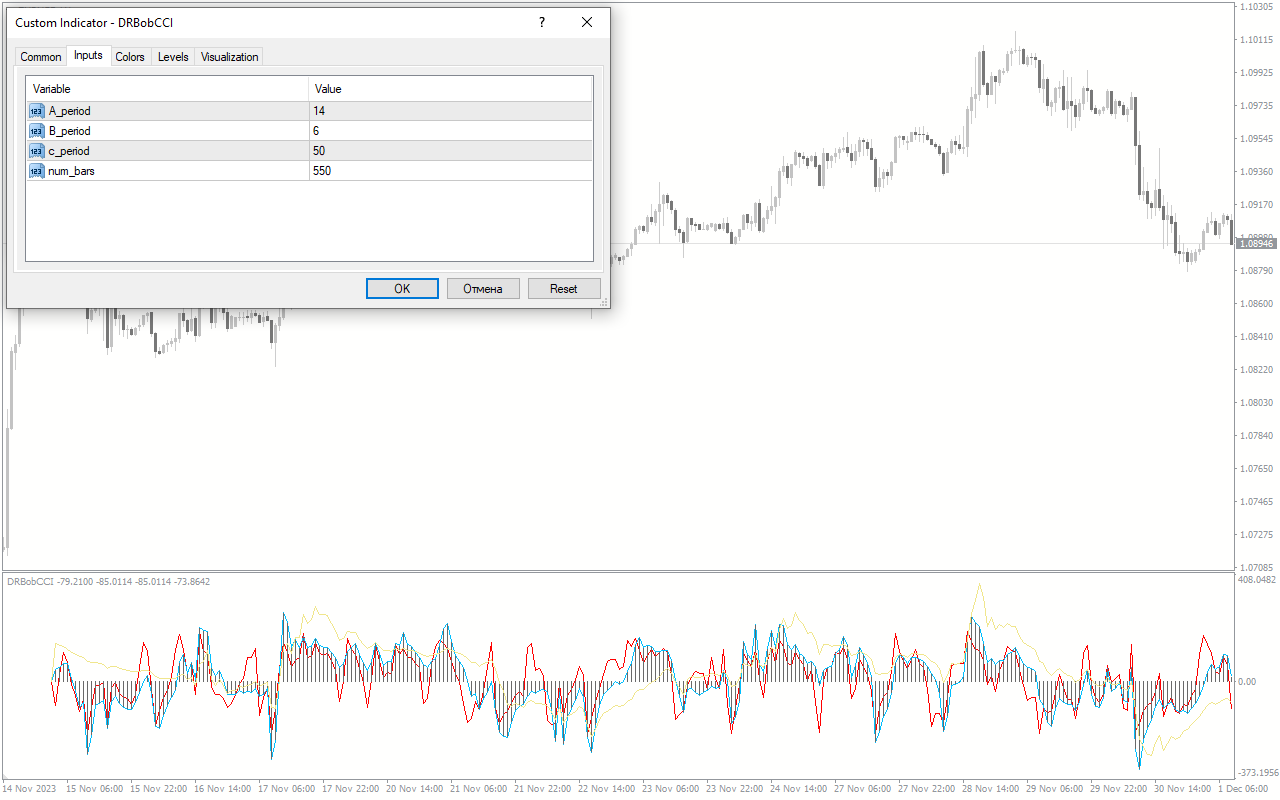This screenshot has height=800, width=1280.
Task: Click the B_period variable type icon
Action: coord(37,131)
